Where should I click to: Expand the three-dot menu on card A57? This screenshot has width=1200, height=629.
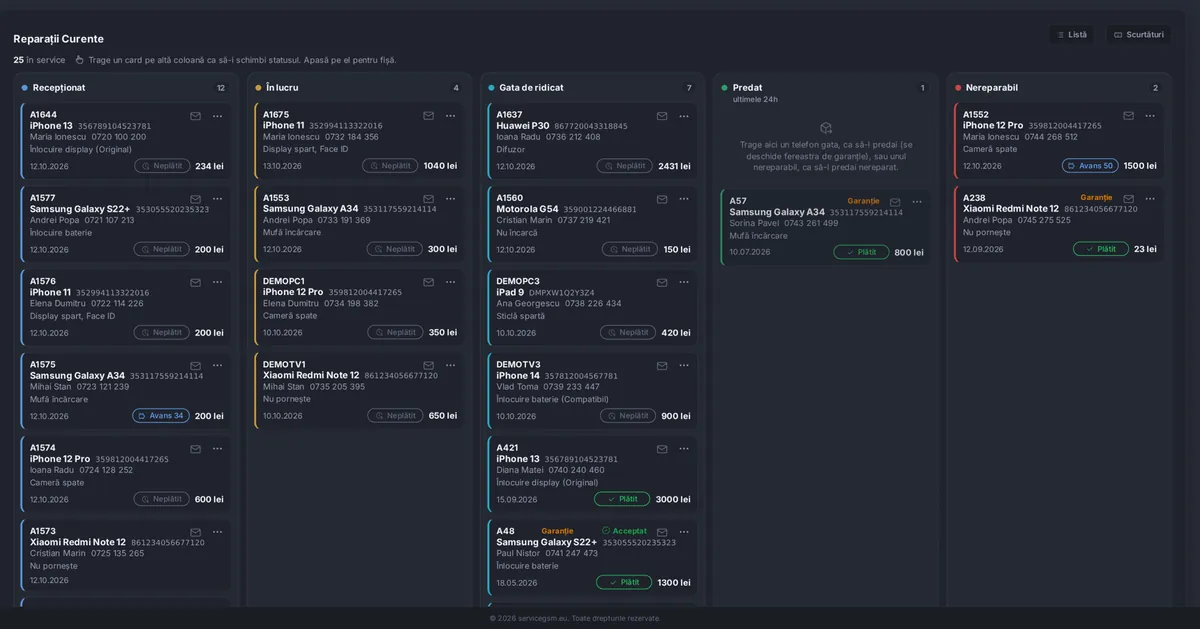coord(917,202)
